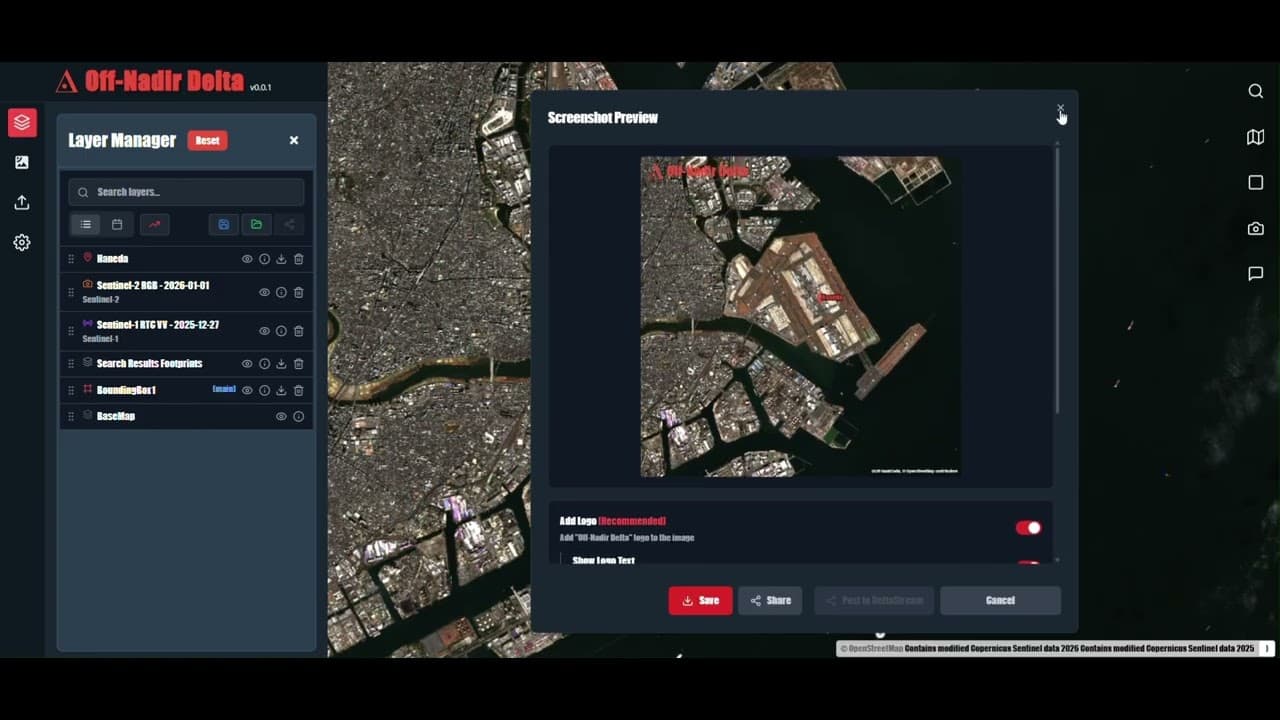This screenshot has height=720, width=1280.
Task: Select the square draw tool on right toolbar
Action: tap(1256, 182)
